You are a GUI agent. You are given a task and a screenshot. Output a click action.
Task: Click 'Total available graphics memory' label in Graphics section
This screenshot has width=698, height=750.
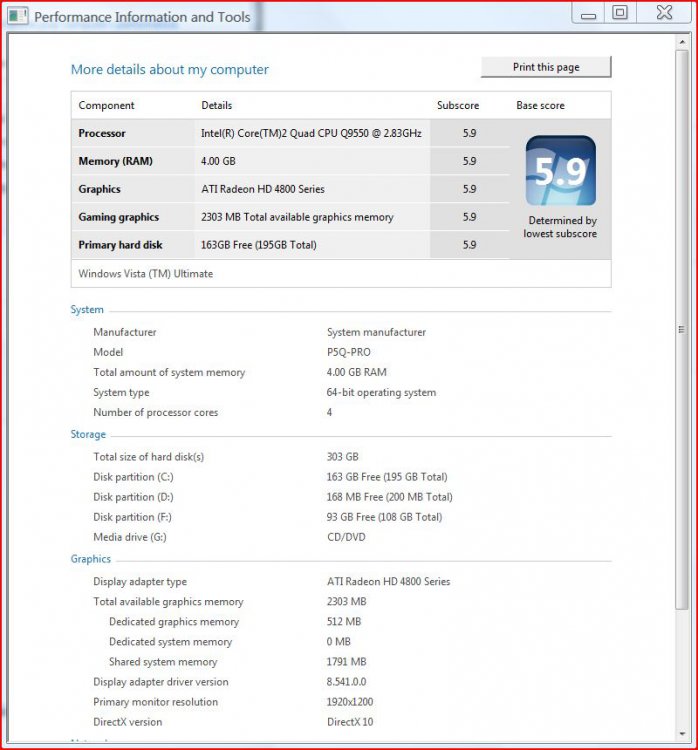pyautogui.click(x=168, y=602)
